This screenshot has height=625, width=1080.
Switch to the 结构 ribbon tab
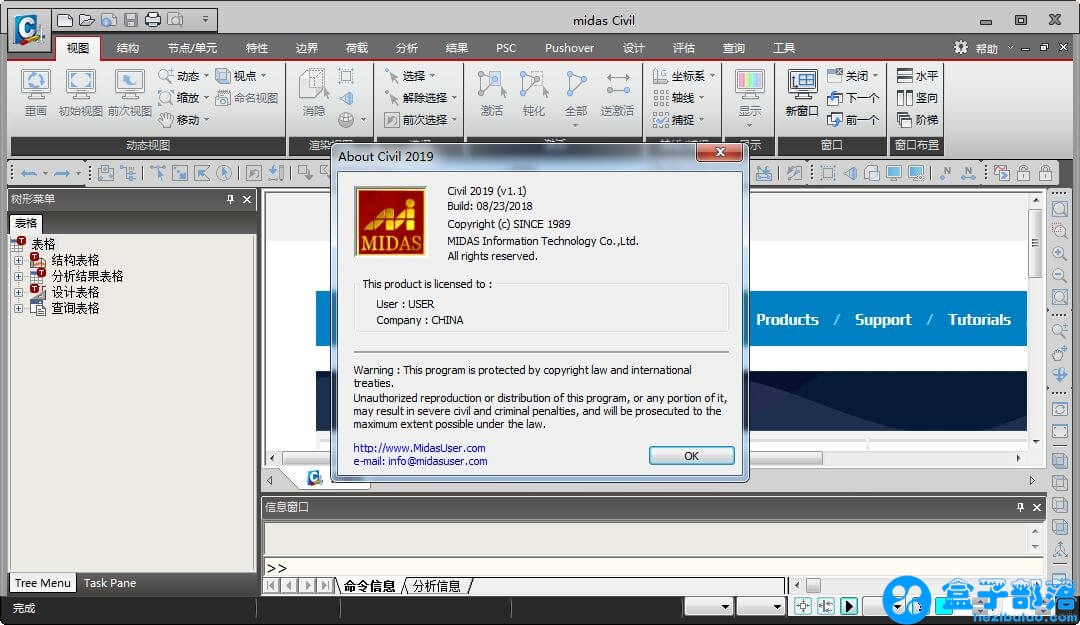click(x=127, y=48)
